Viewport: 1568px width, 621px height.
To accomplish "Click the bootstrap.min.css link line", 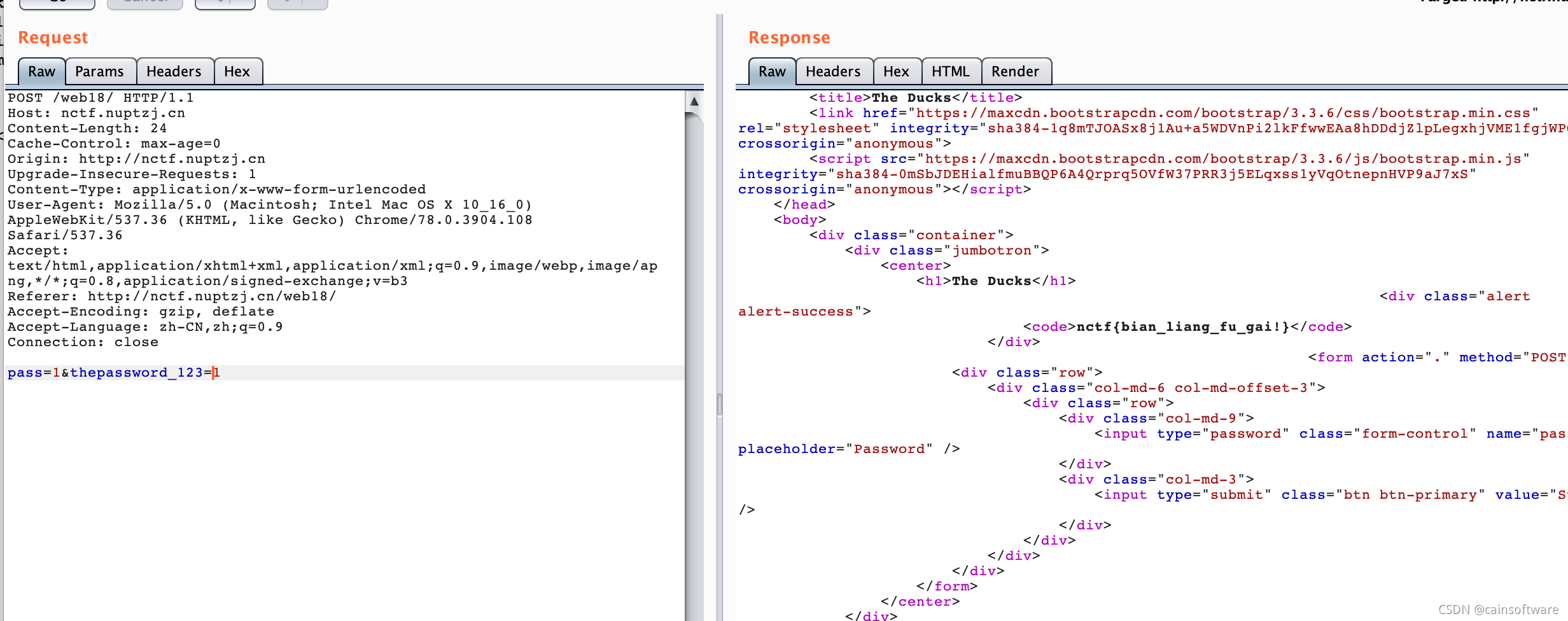I will coord(1174,113).
